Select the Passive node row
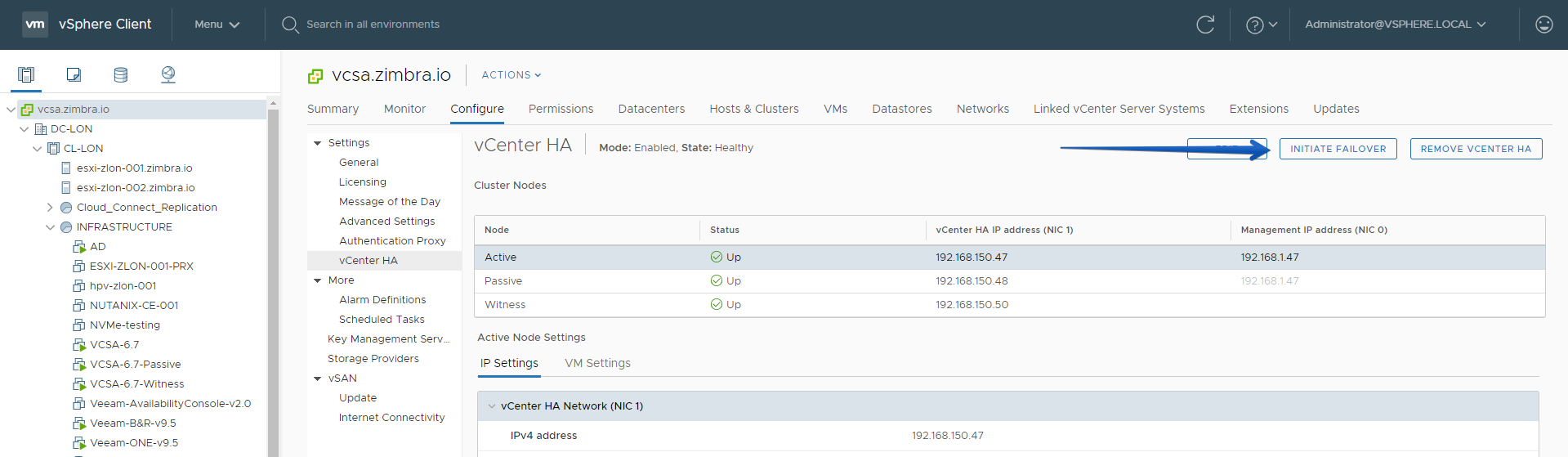The width and height of the screenshot is (1568, 457). 1009,281
